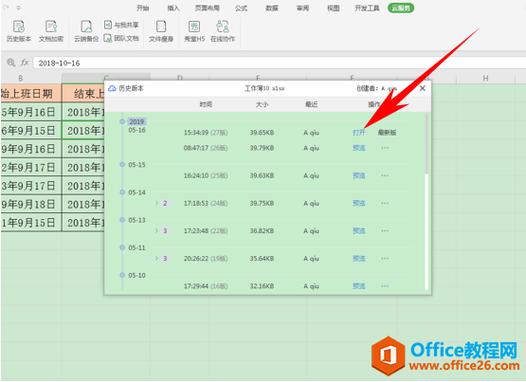This screenshot has height=382, width=526.
Task: Click the 最新版 latest version label
Action: coord(387,132)
